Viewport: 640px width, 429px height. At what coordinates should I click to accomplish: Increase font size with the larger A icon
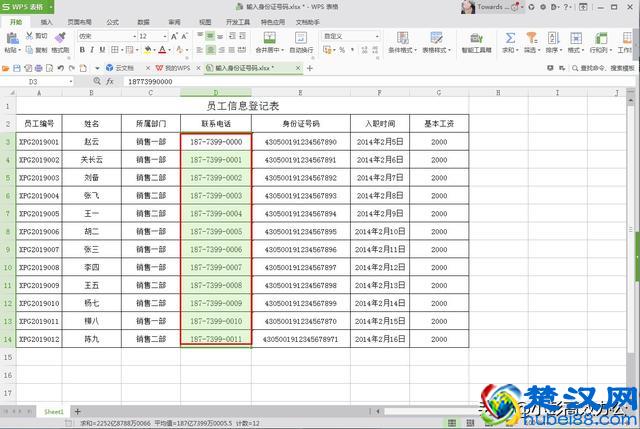[174, 36]
